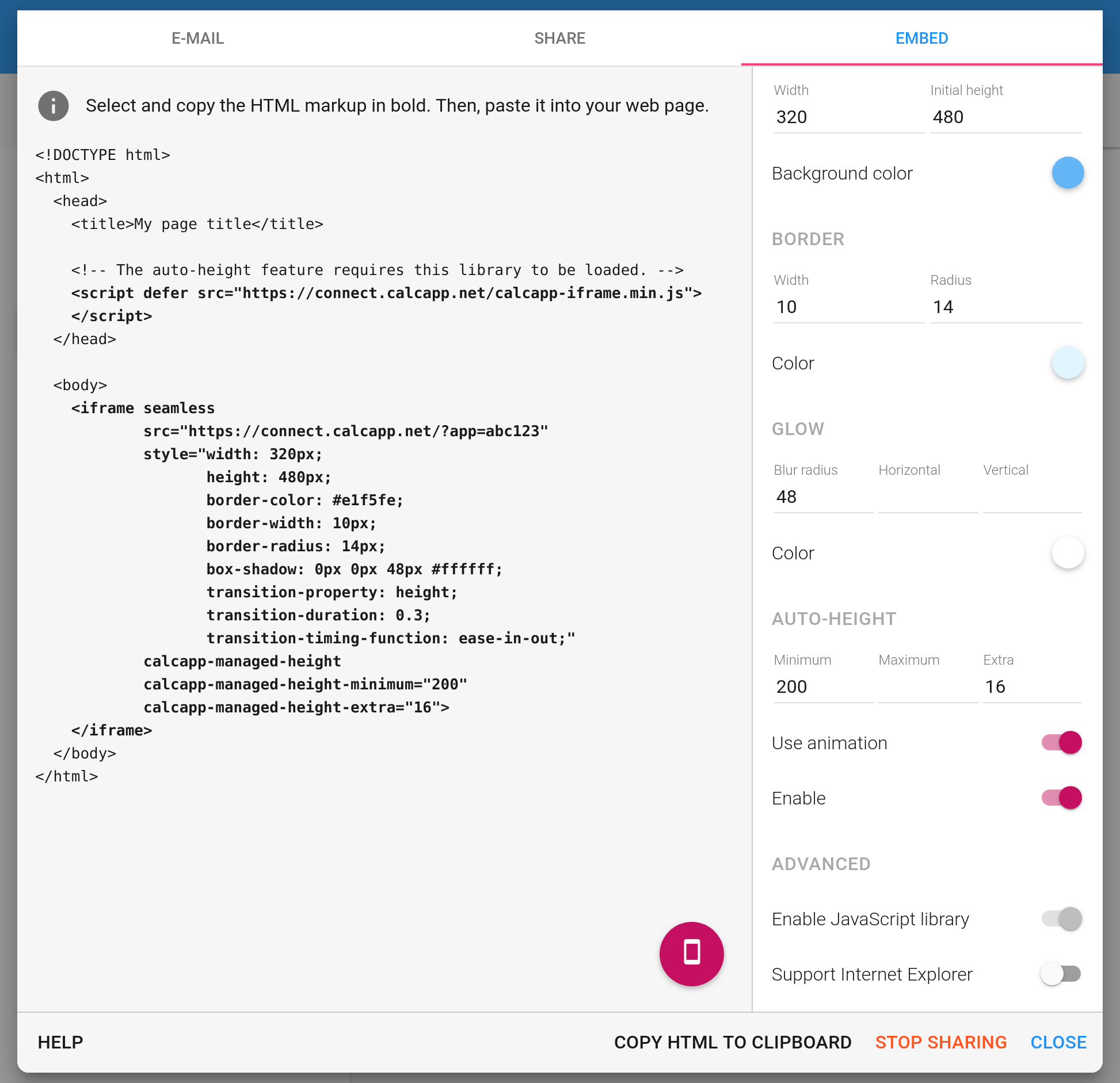
Task: Click the STOP SHARING button
Action: (x=941, y=1042)
